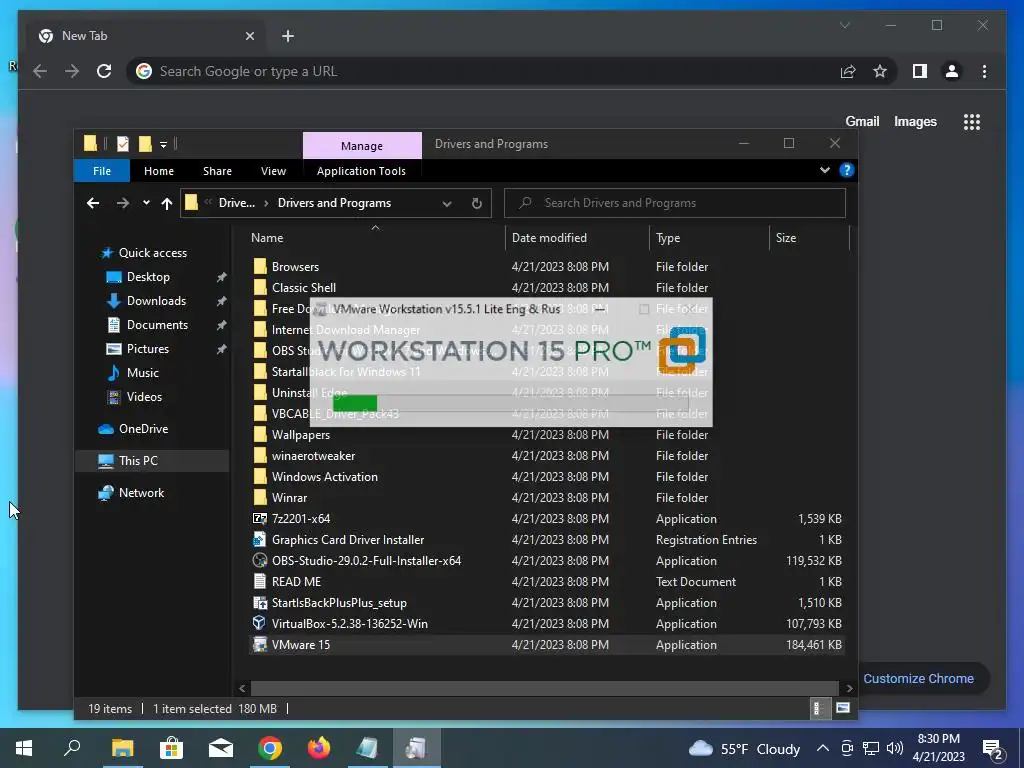Open Chrome's three-dot menu
Screen dimensions: 1024x768
984,71
